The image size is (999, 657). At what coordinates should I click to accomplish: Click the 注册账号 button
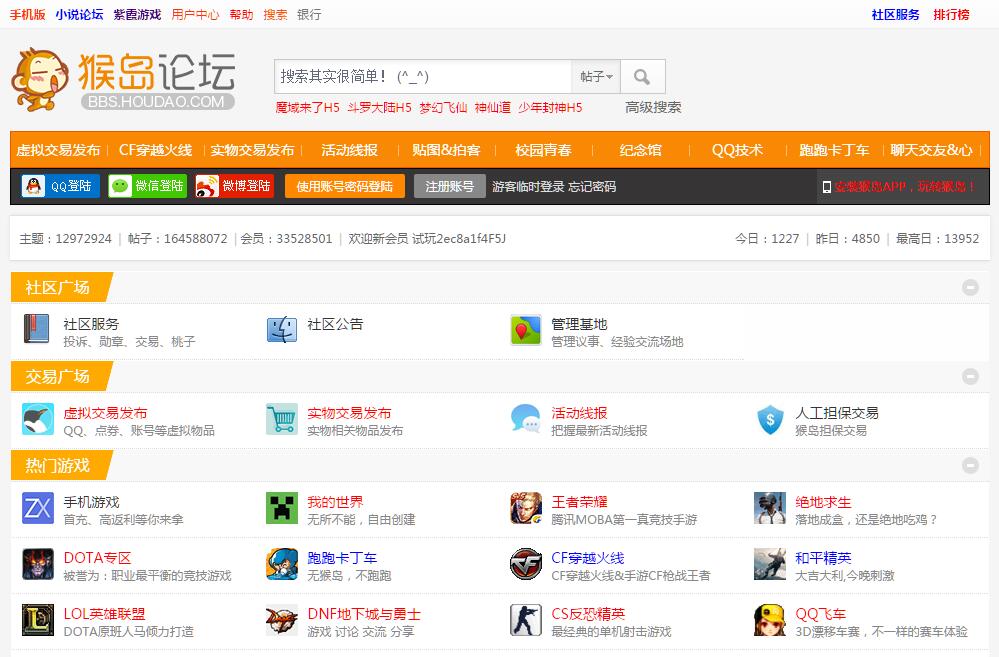(x=450, y=186)
